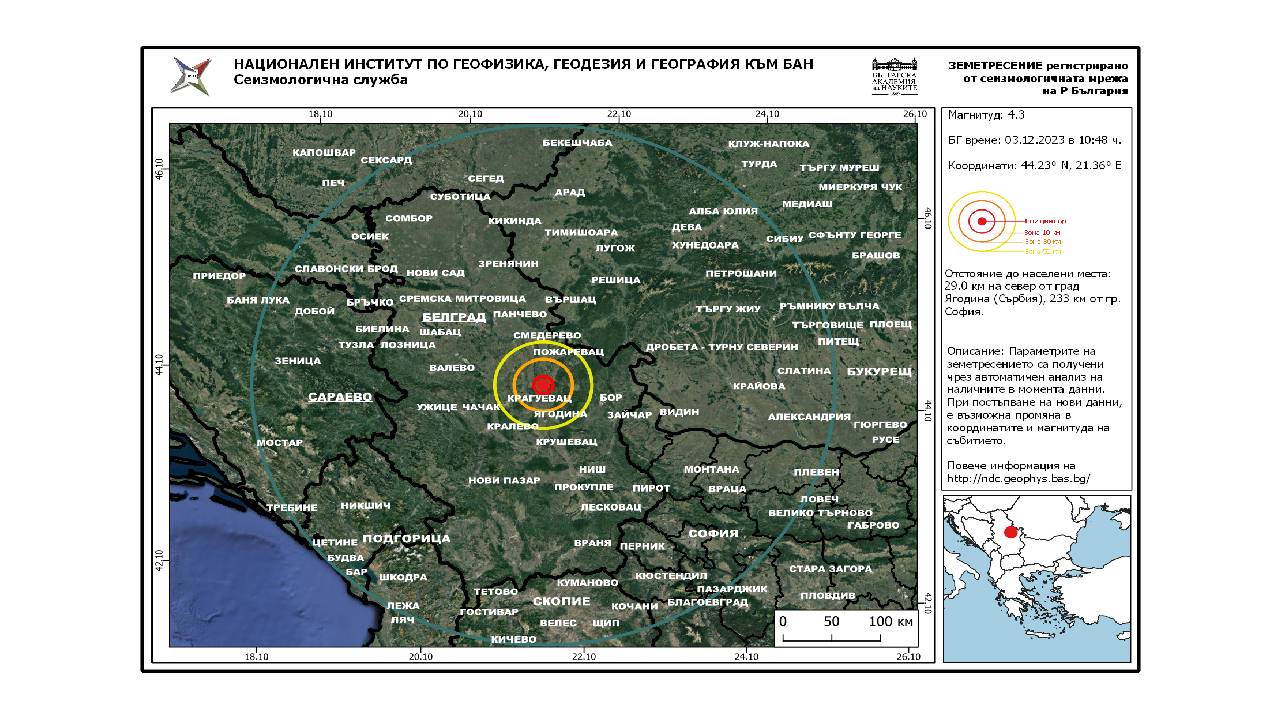Click the ПОДГОРИЦА label
Image resolution: width=1280 pixels, height=720 pixels.
[x=406, y=539]
